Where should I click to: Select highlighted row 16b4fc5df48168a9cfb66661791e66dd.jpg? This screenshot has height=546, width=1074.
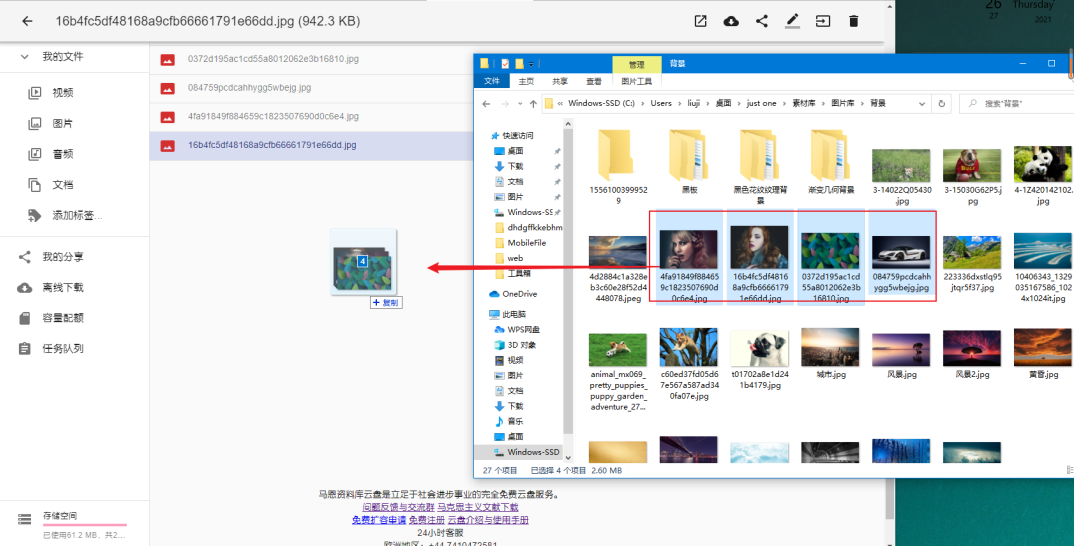[x=312, y=145]
